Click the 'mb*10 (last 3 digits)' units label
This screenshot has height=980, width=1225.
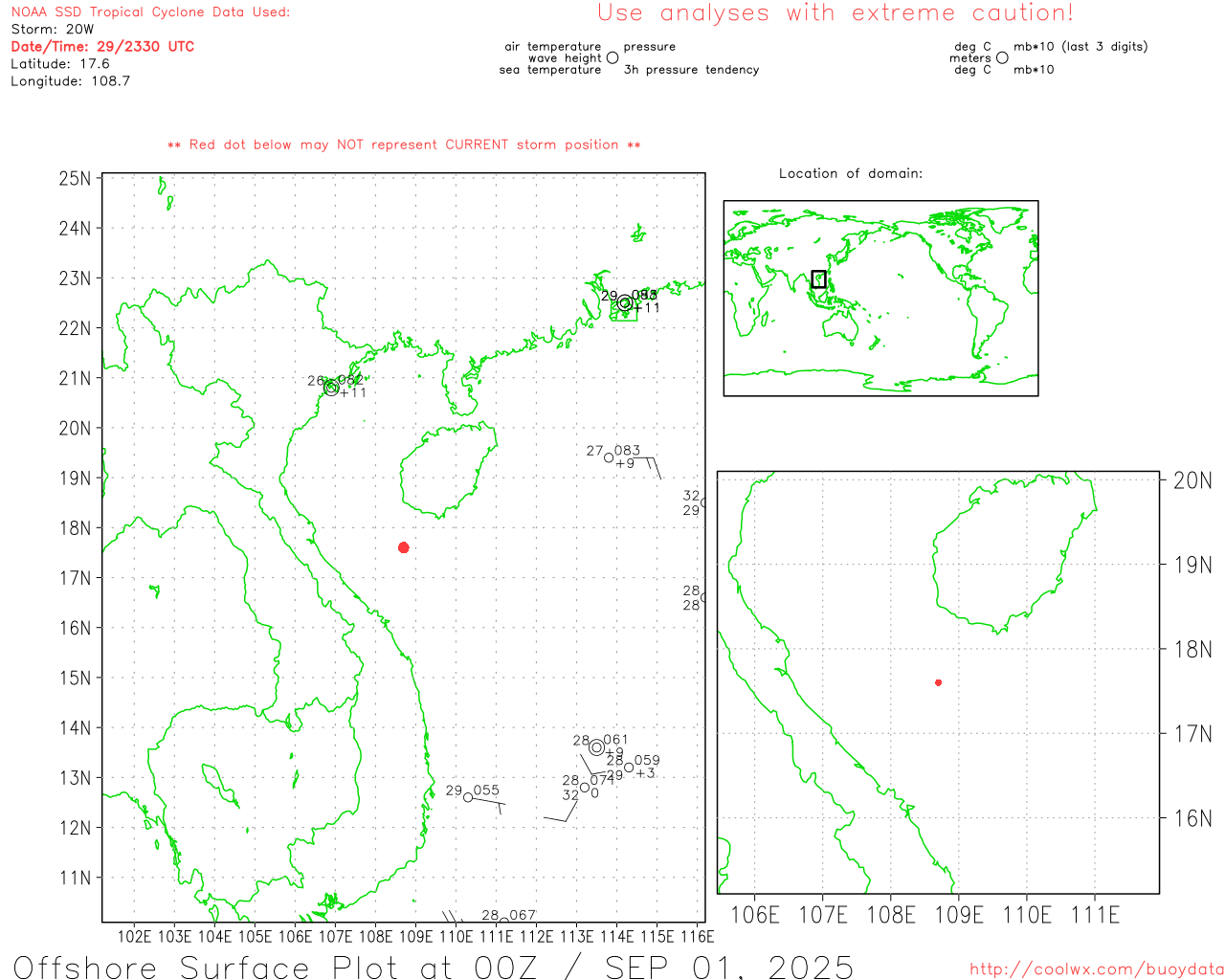1080,47
